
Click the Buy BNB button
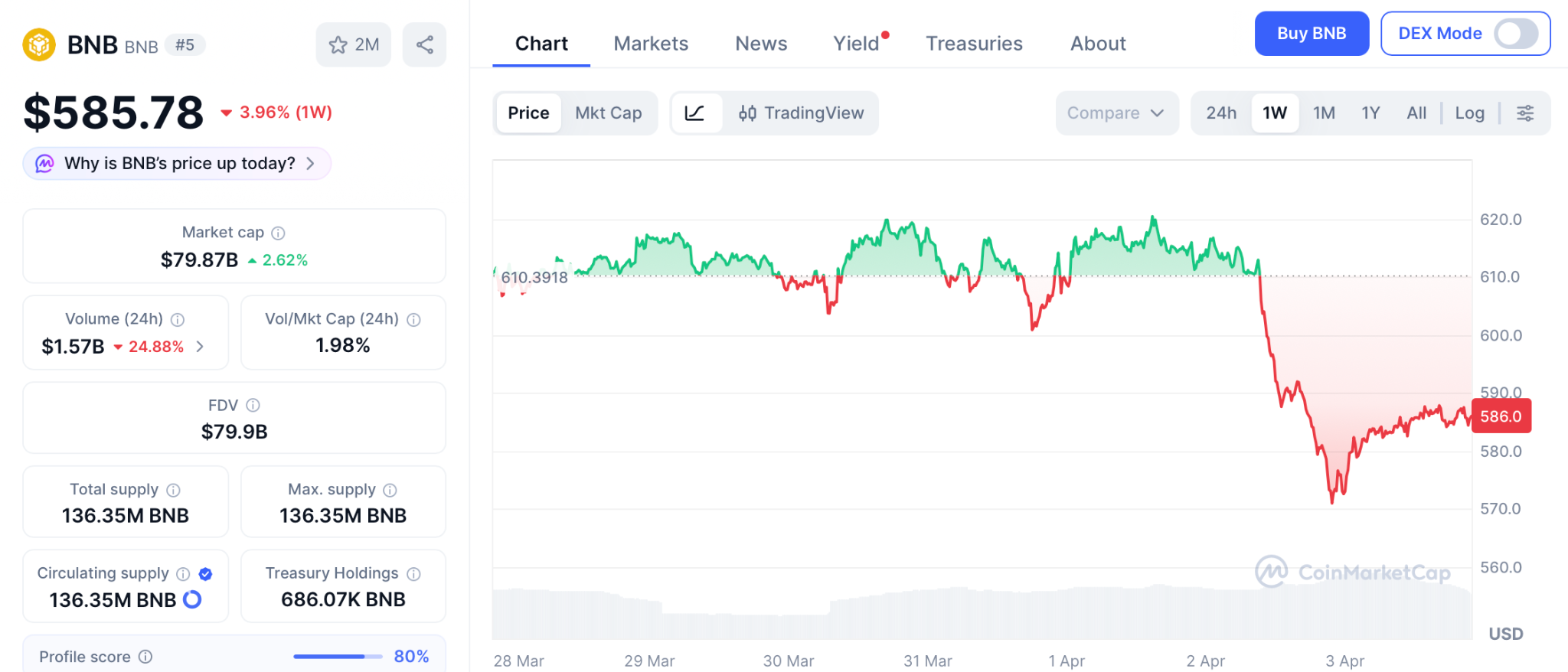coord(1311,34)
